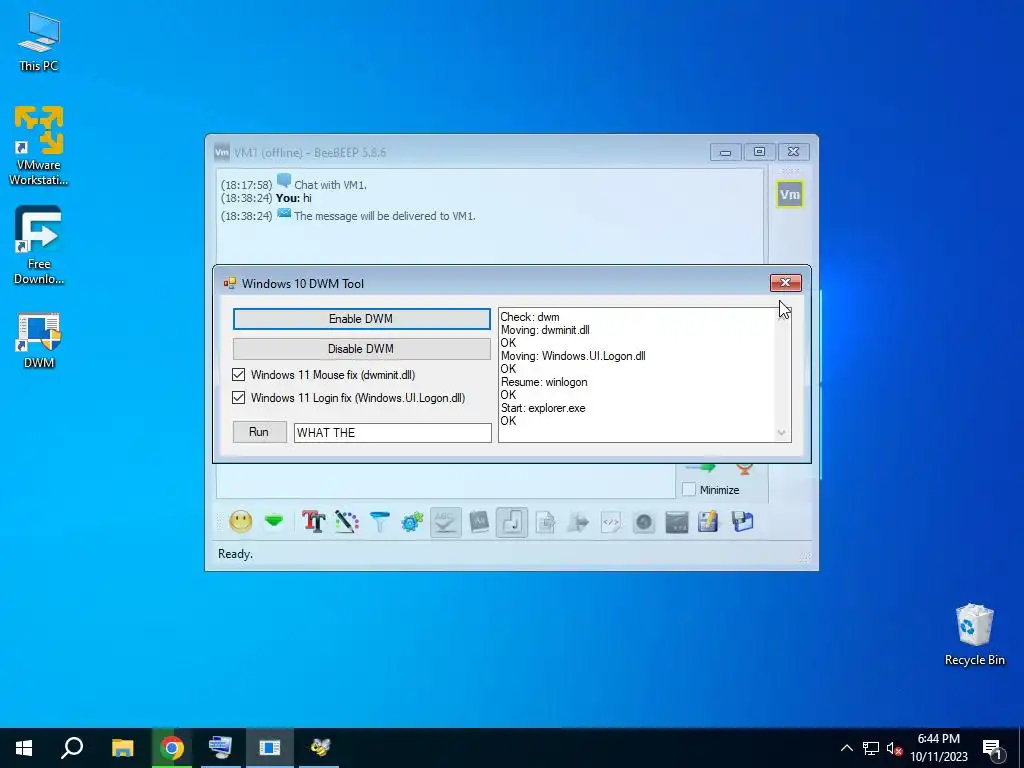Uncheck Windows 11 Mouse fix (dwminit.dll)

point(238,375)
